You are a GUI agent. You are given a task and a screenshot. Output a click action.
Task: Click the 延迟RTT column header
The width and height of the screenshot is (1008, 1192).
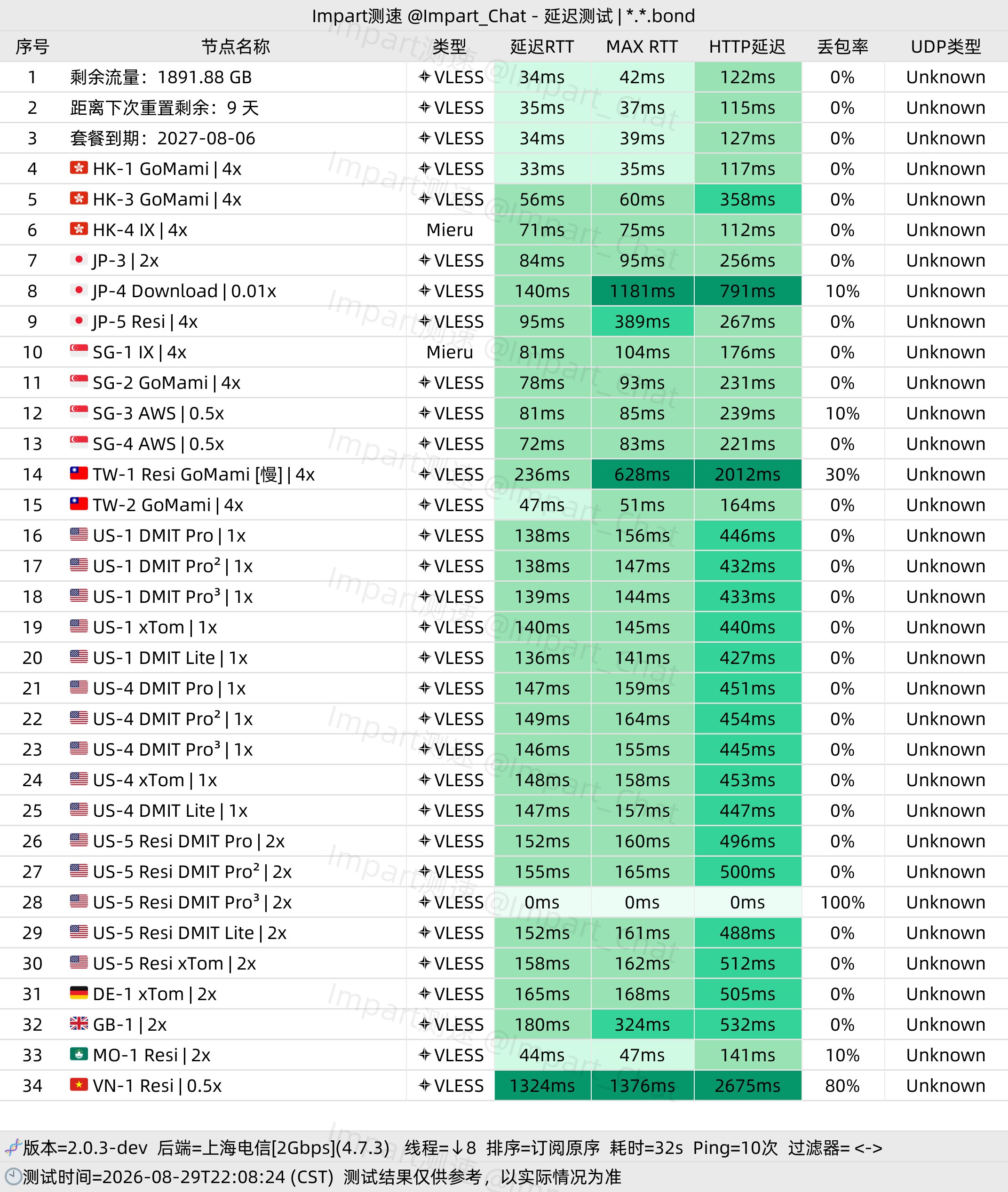click(542, 46)
